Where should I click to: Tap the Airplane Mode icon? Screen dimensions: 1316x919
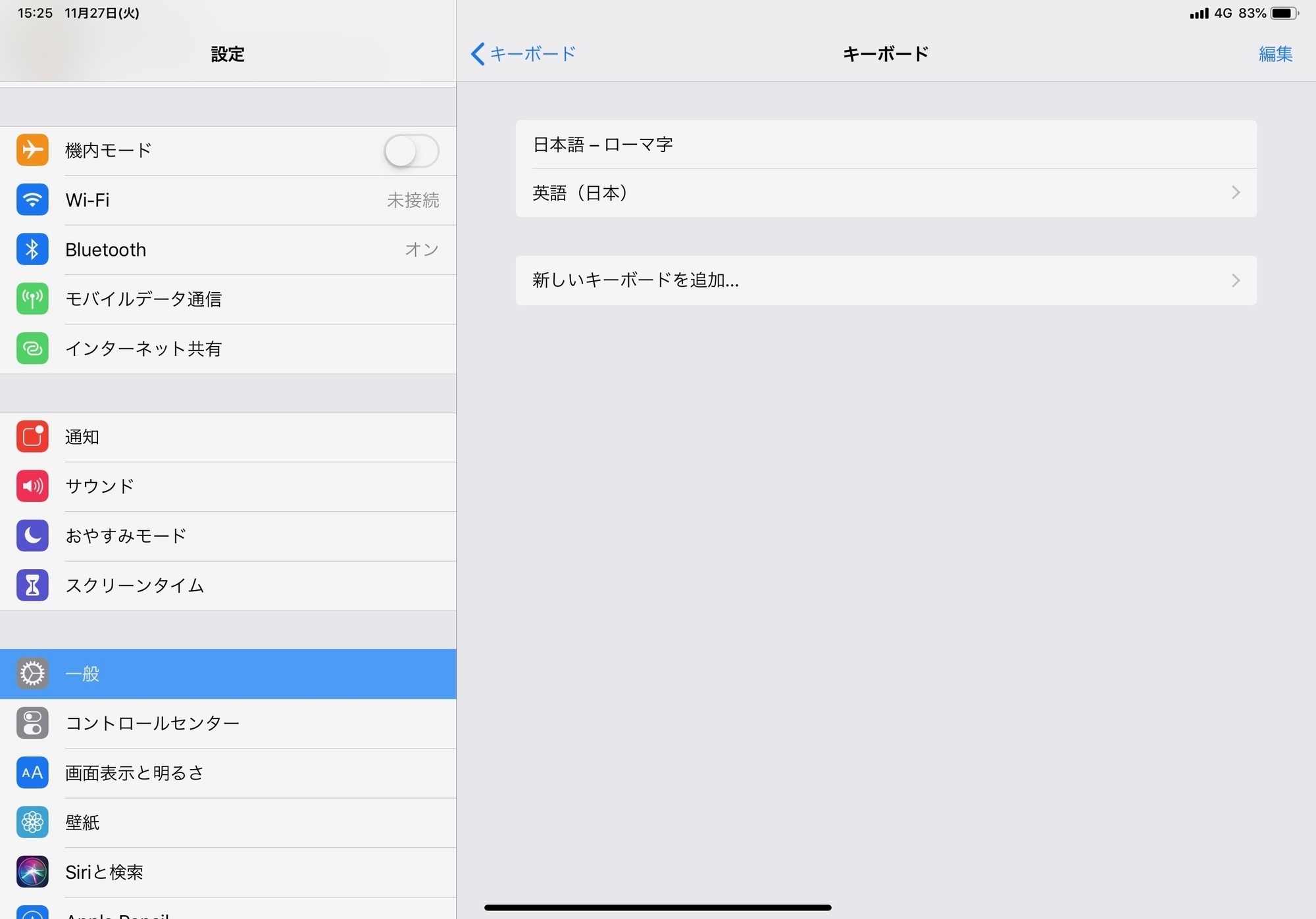32,150
